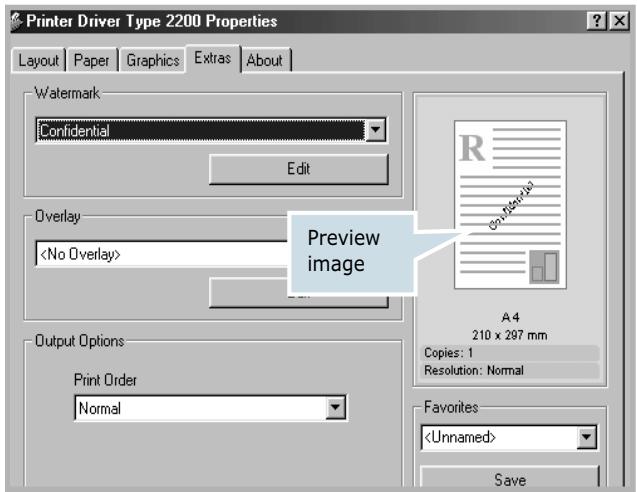Click the Overlay group label

tap(58, 216)
